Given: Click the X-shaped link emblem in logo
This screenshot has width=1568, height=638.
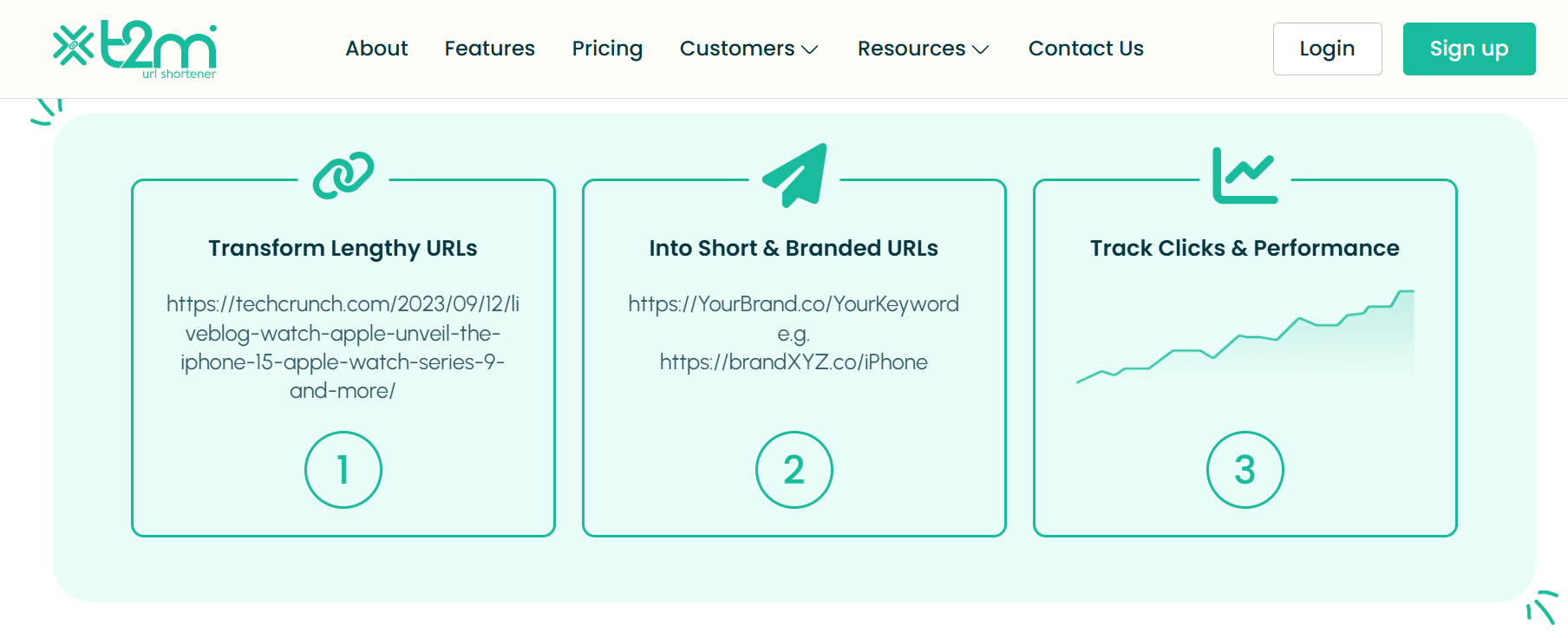Looking at the screenshot, I should 73,46.
